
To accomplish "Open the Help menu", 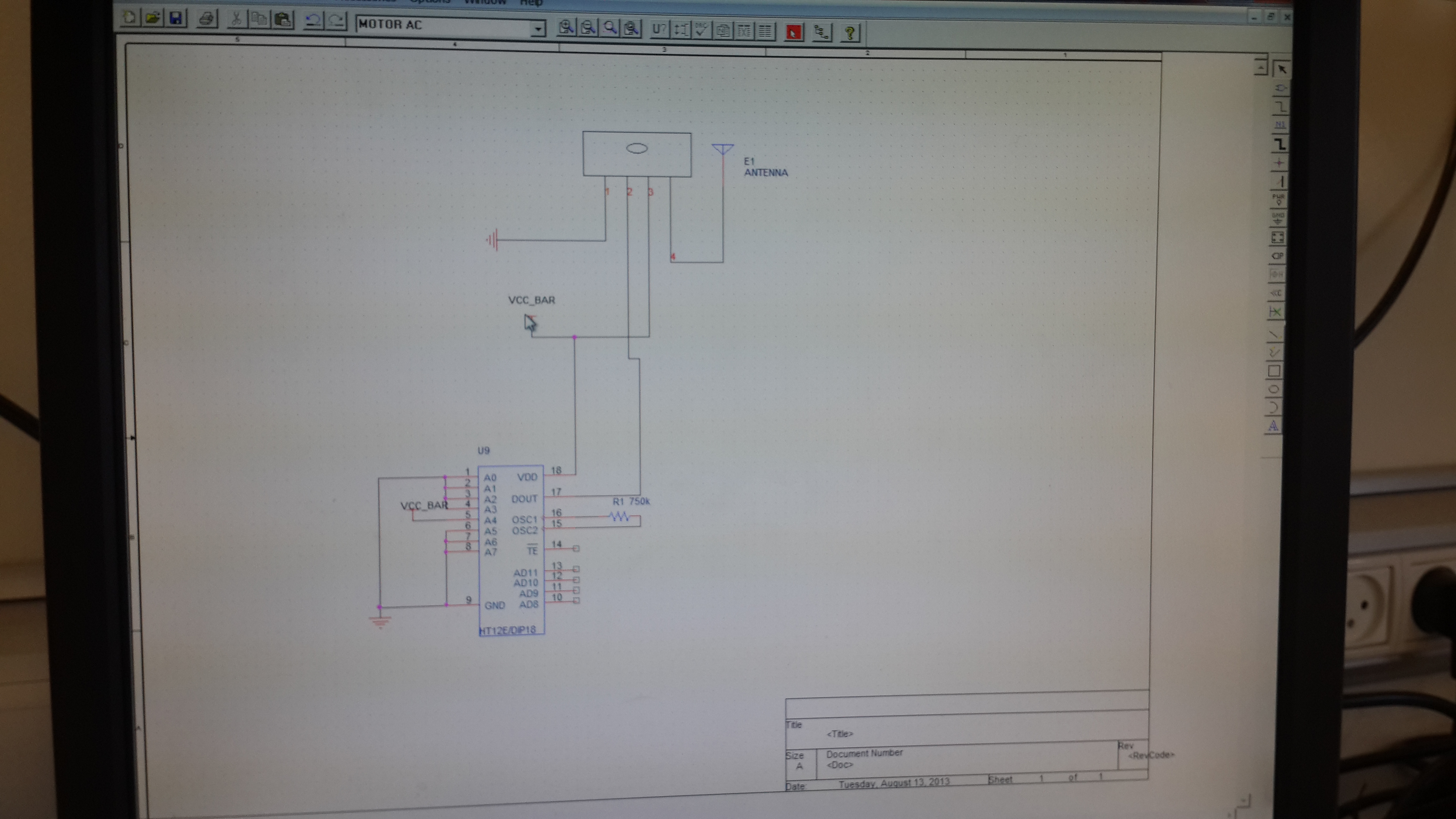I will pyautogui.click(x=531, y=3).
